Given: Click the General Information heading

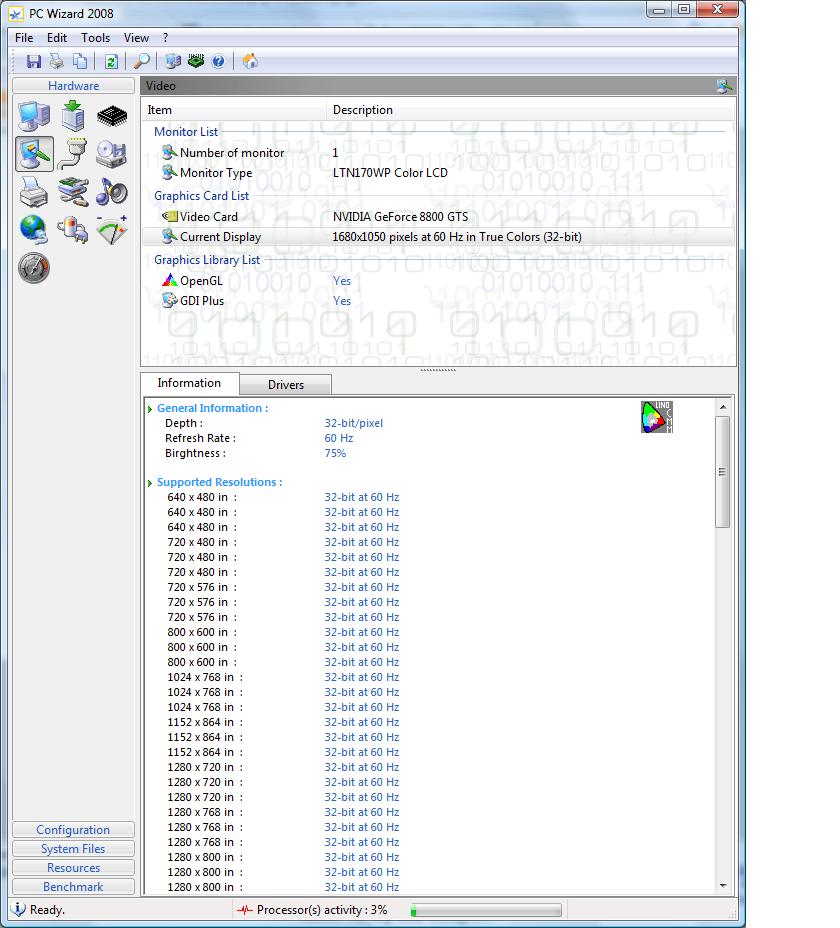Looking at the screenshot, I should click(213, 408).
